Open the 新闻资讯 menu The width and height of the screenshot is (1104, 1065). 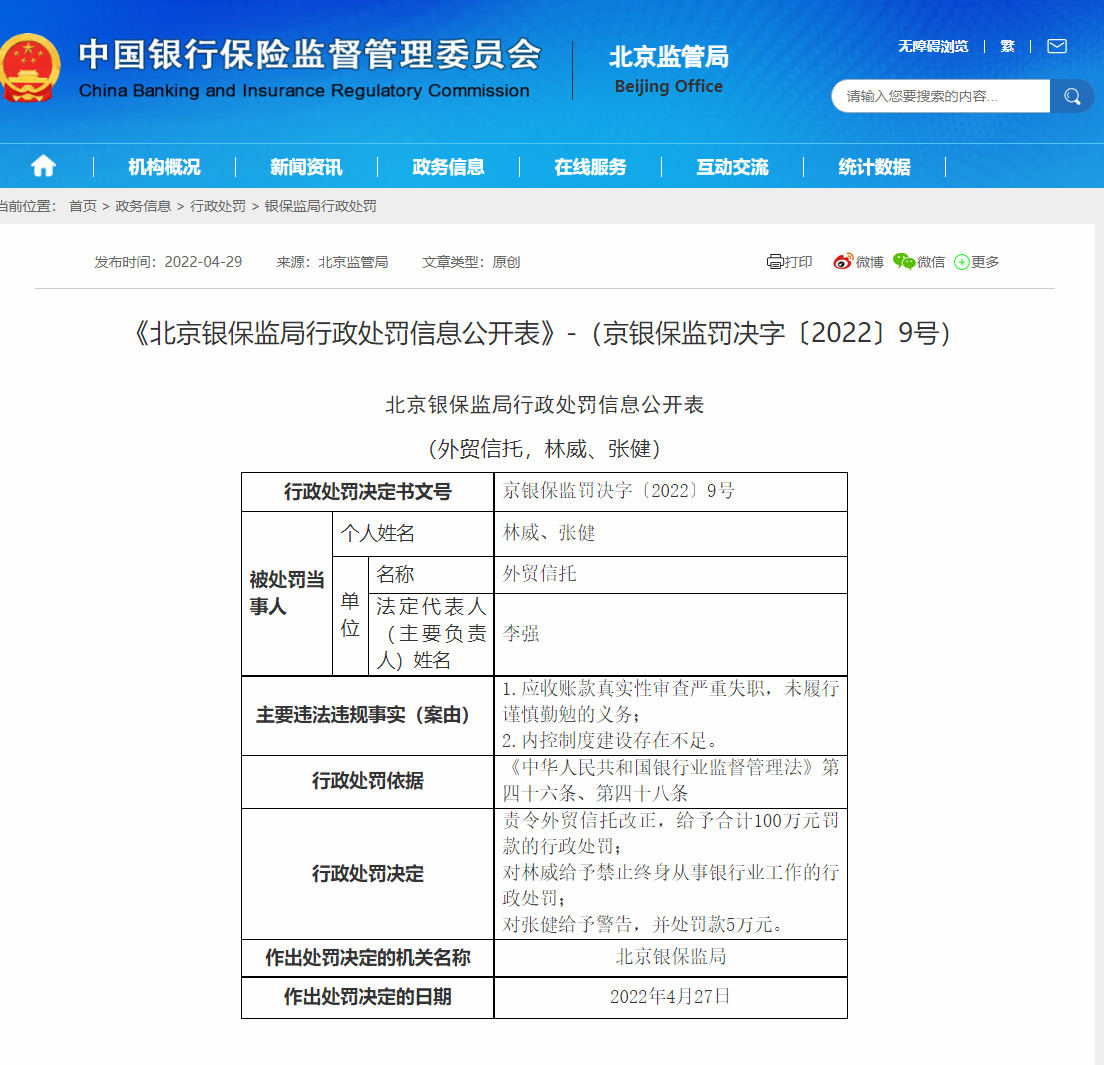point(306,167)
